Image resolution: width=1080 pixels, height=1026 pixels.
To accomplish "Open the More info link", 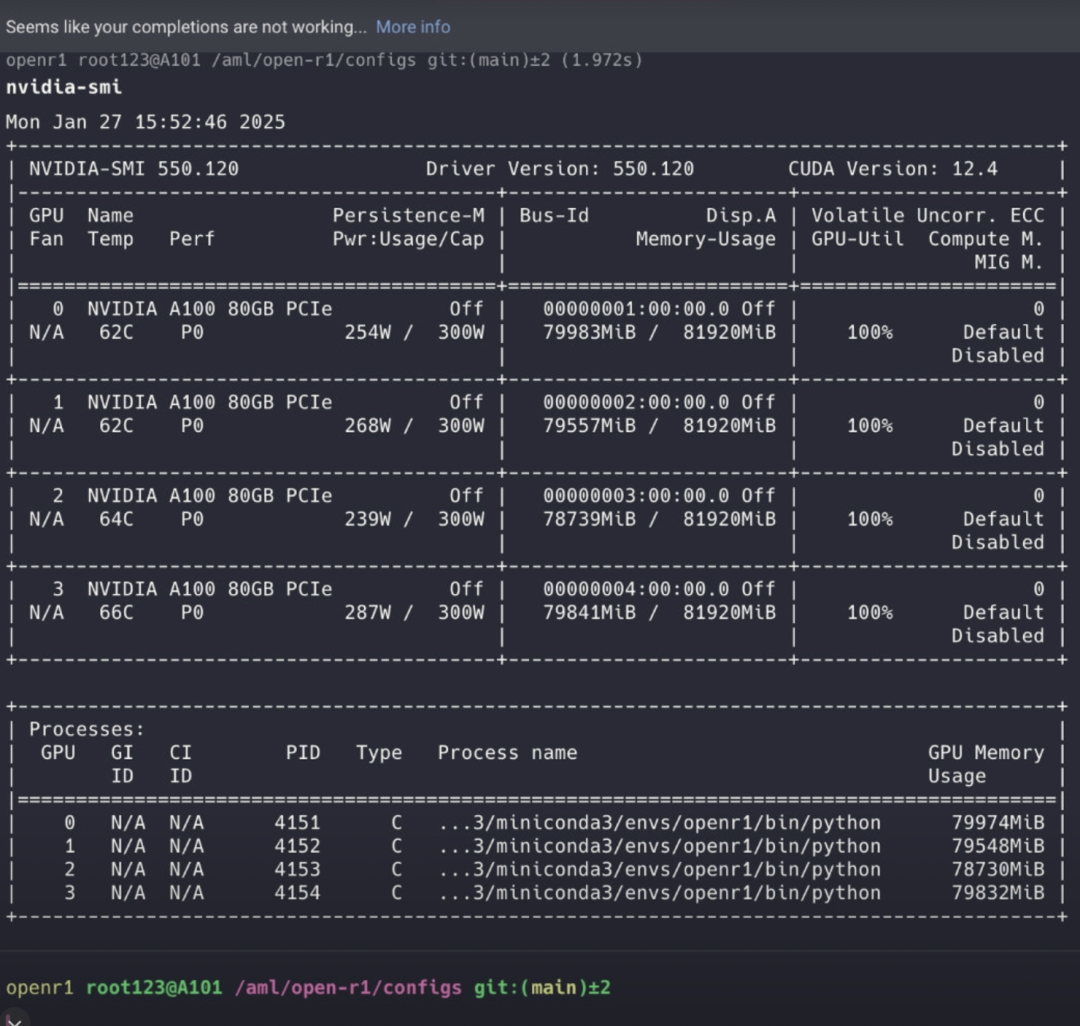I will tap(413, 27).
